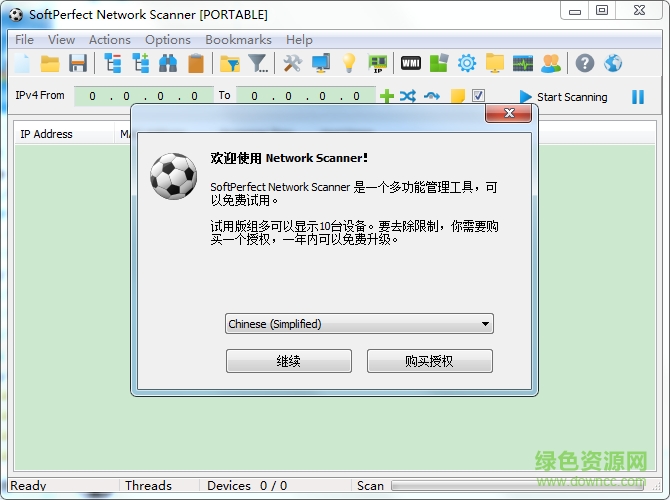This screenshot has height=500, width=670.
Task: Click the 继续 continue button
Action: (289, 361)
